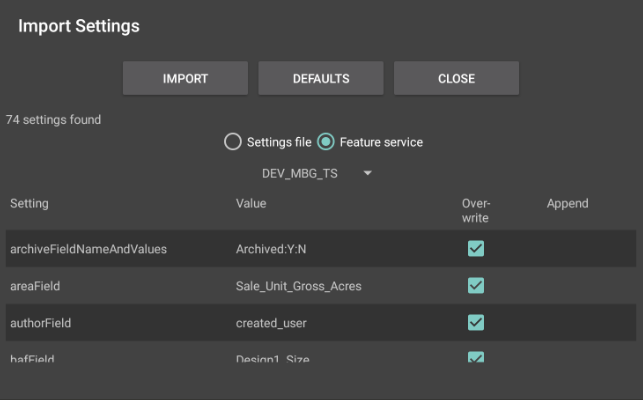The image size is (643, 400).
Task: Select the archiveFieldNameAndValues setting row
Action: coord(88,249)
